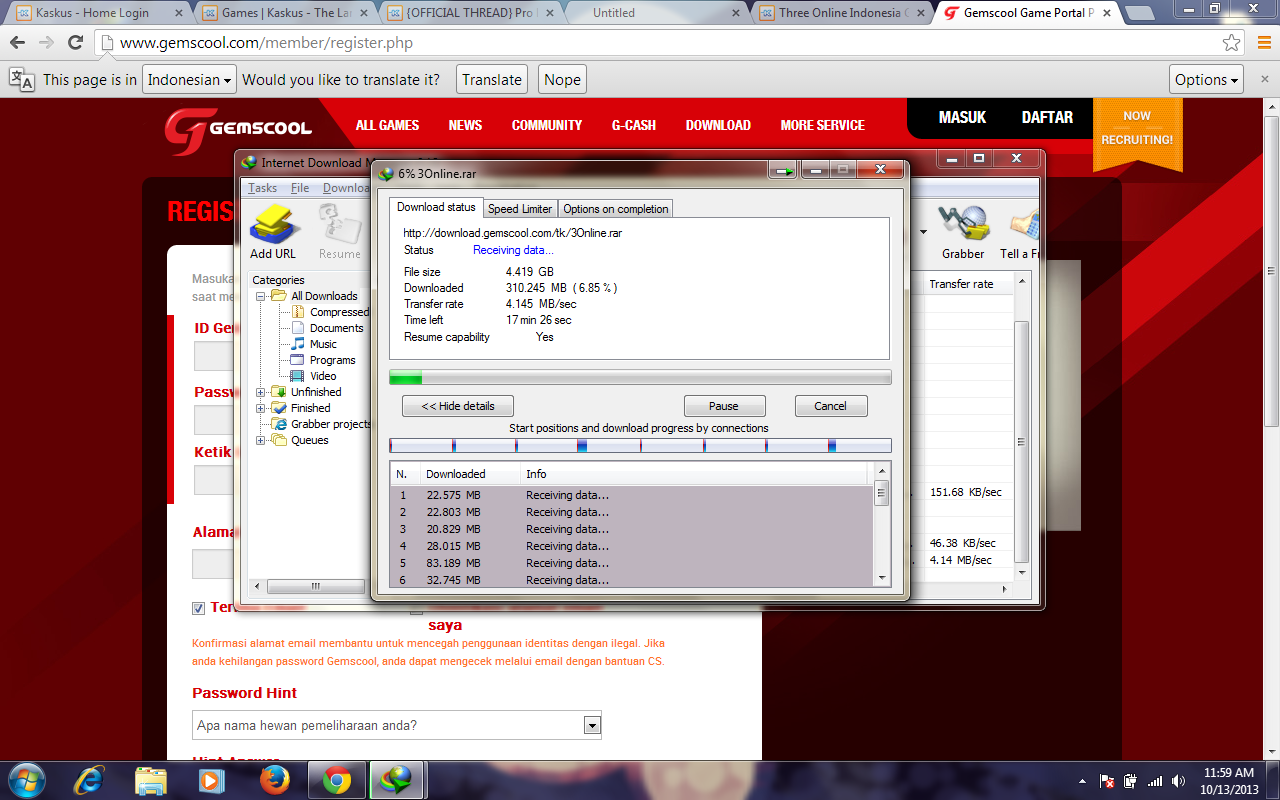Click the Tell a Friend toolbar icon
This screenshot has height=800, width=1280.
pyautogui.click(x=1024, y=224)
